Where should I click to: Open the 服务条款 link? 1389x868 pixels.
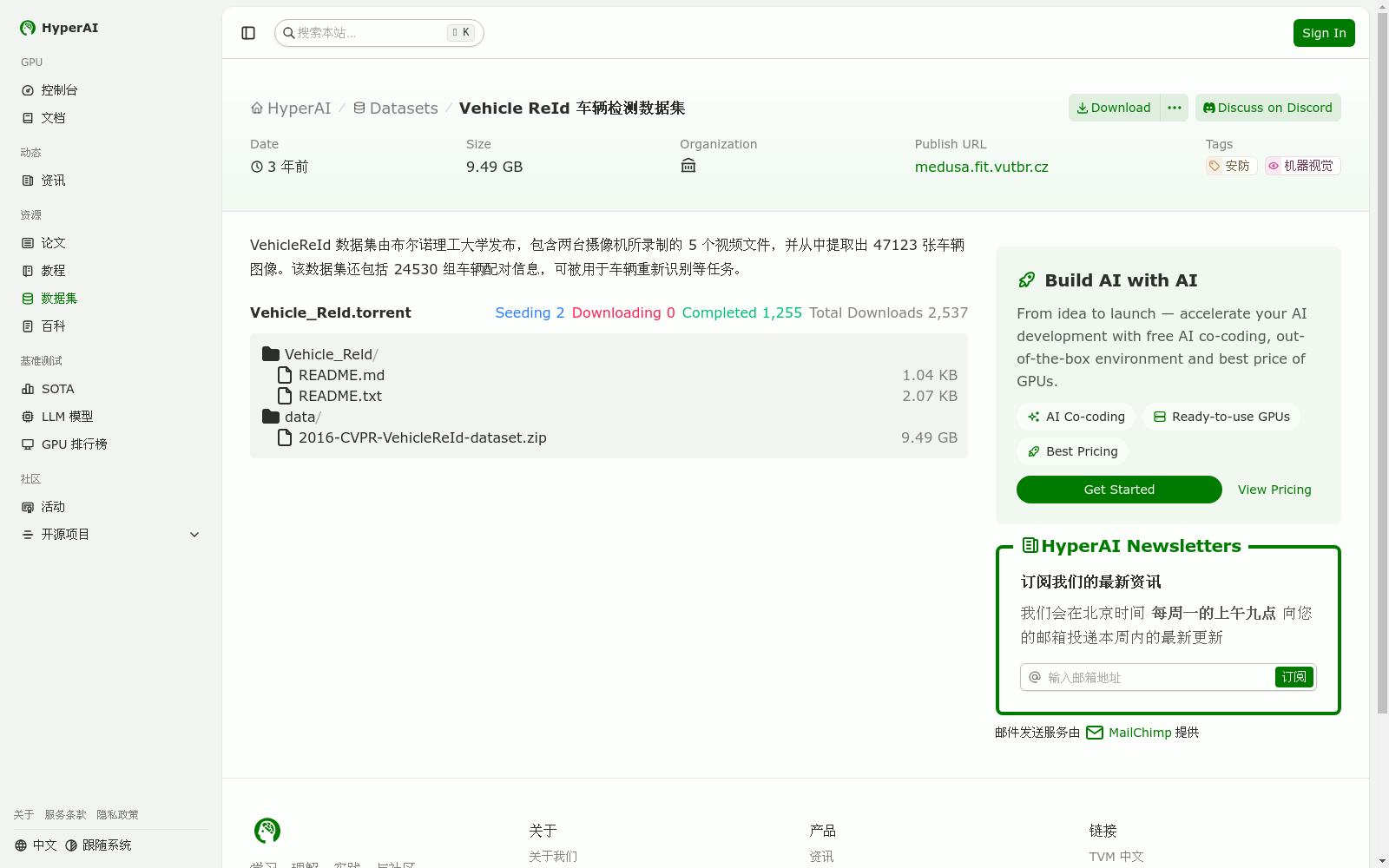tap(66, 815)
